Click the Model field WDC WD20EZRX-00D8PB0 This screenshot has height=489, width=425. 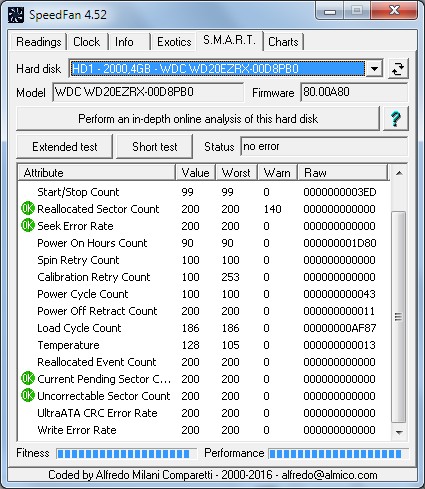[x=148, y=92]
